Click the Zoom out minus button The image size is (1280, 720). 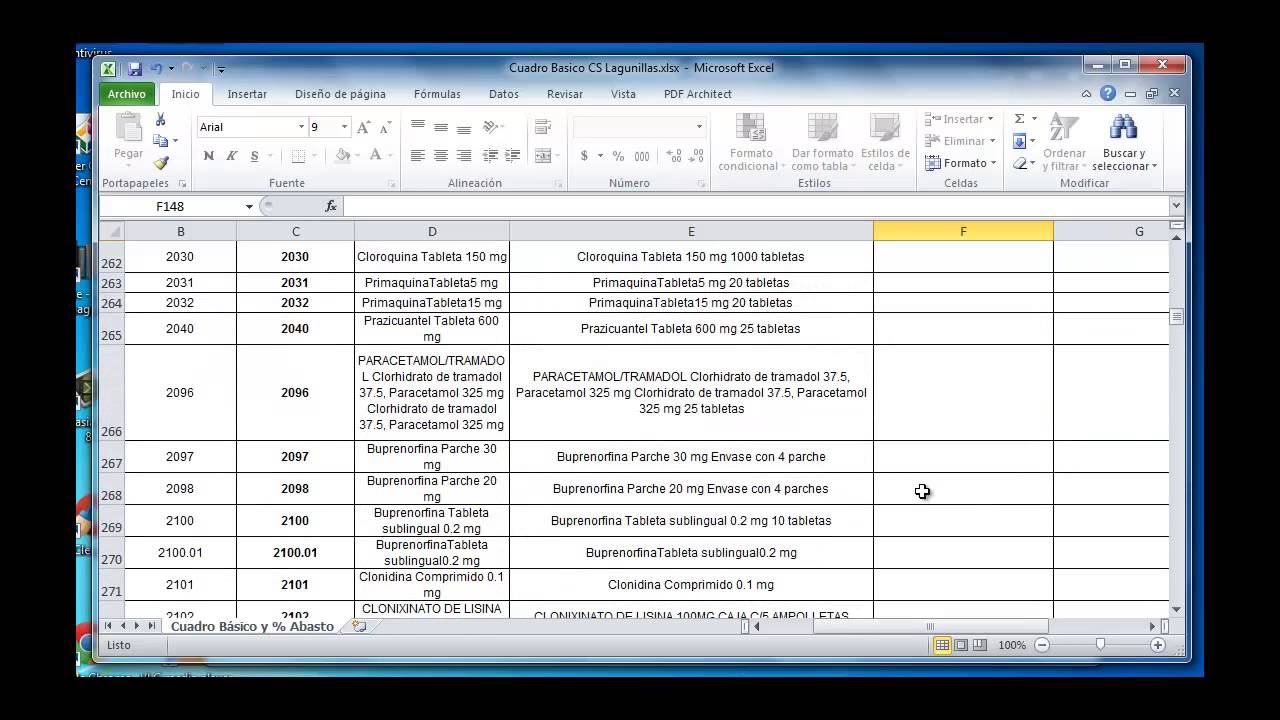tap(1041, 646)
